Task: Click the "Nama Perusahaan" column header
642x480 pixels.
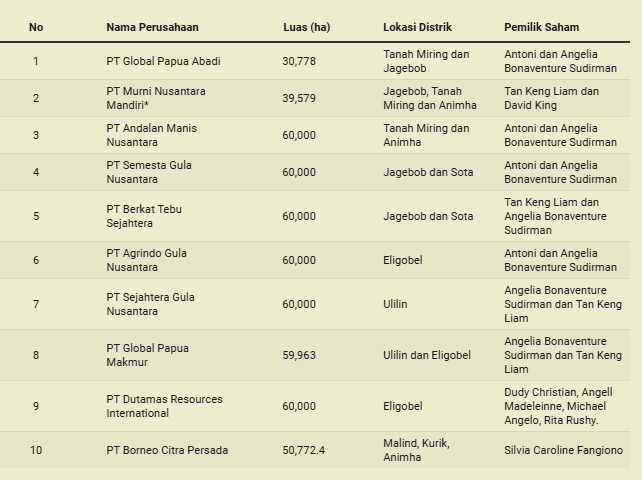Action: [152, 27]
